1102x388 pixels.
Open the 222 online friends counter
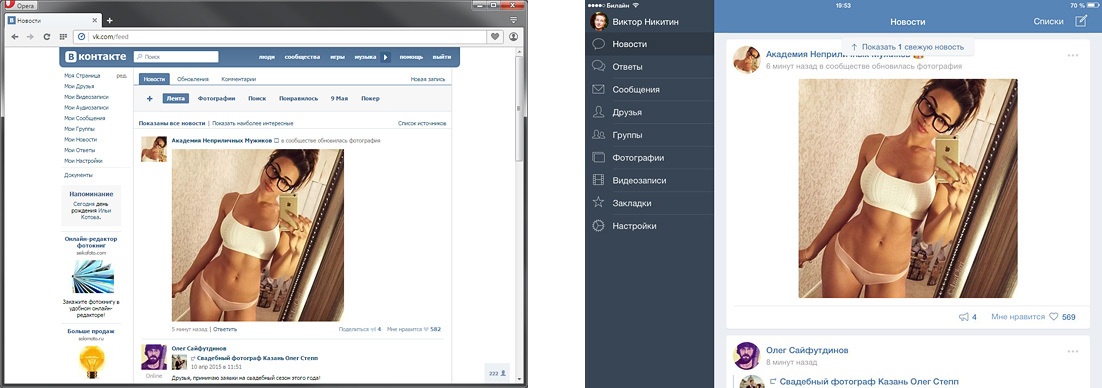pyautogui.click(x=498, y=373)
